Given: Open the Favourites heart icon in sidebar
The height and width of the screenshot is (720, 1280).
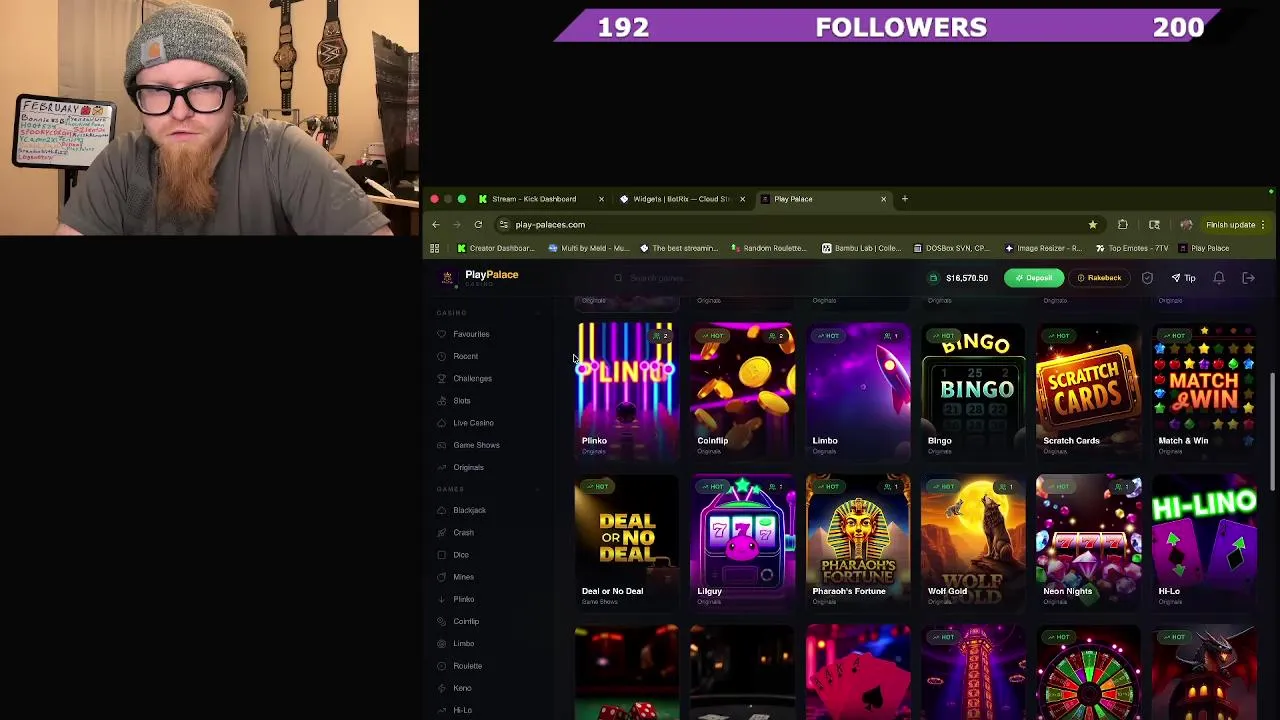Looking at the screenshot, I should [442, 334].
